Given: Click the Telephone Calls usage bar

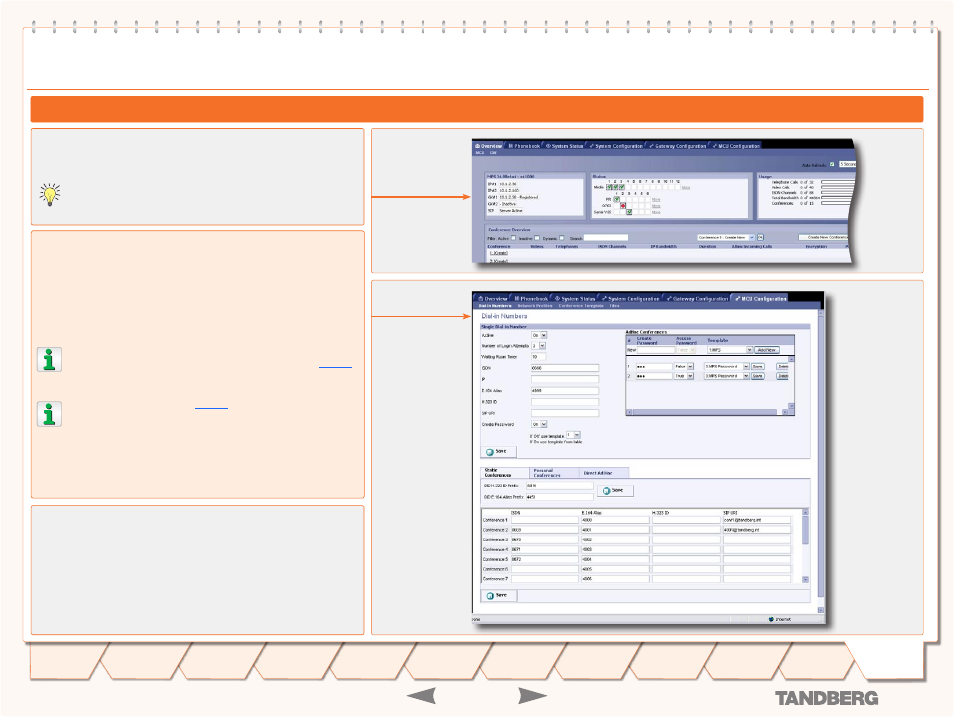Looking at the screenshot, I should point(838,181).
